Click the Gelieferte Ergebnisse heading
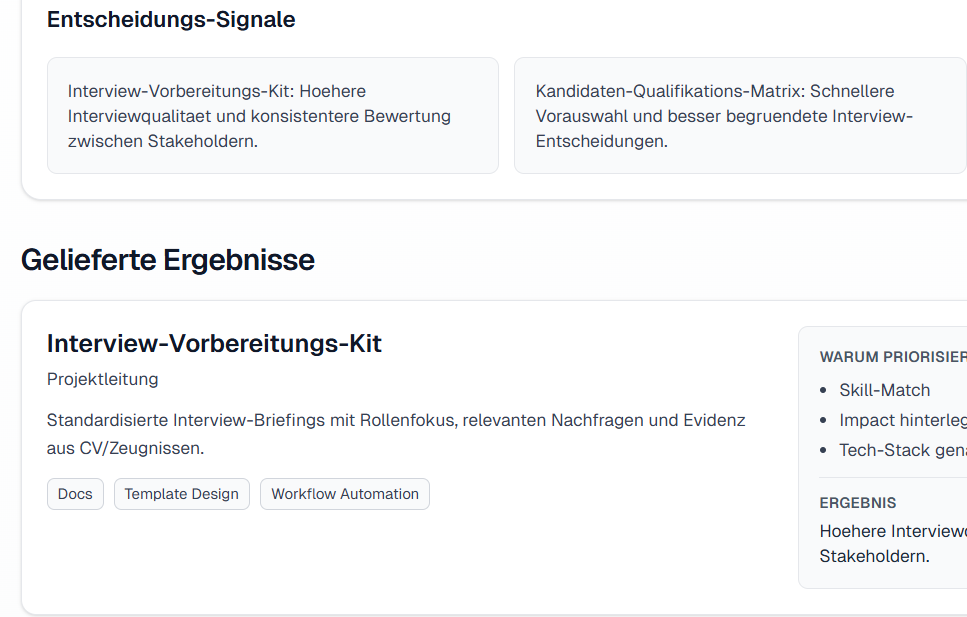Image resolution: width=967 pixels, height=617 pixels. [168, 260]
